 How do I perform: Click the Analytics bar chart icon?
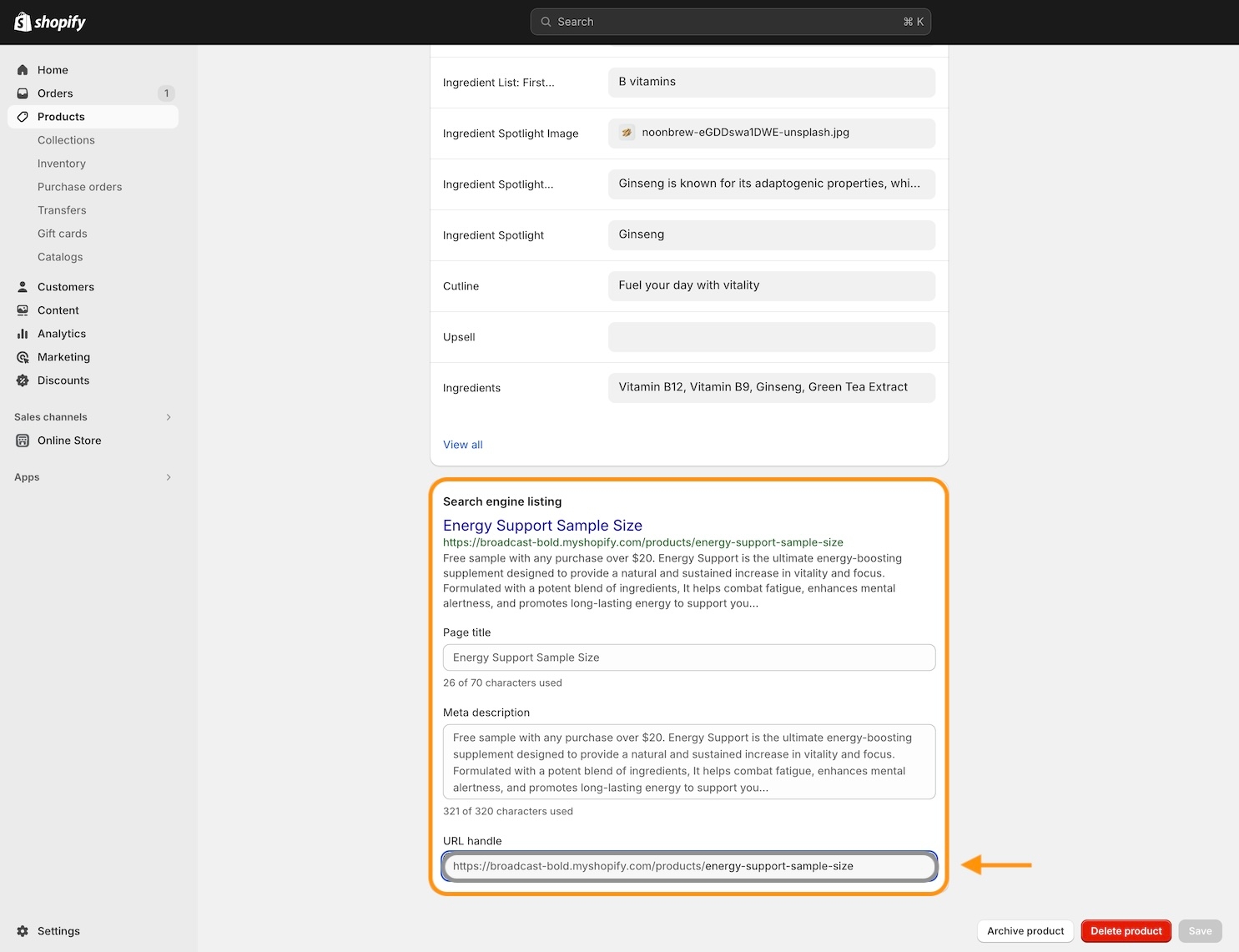[x=23, y=334]
